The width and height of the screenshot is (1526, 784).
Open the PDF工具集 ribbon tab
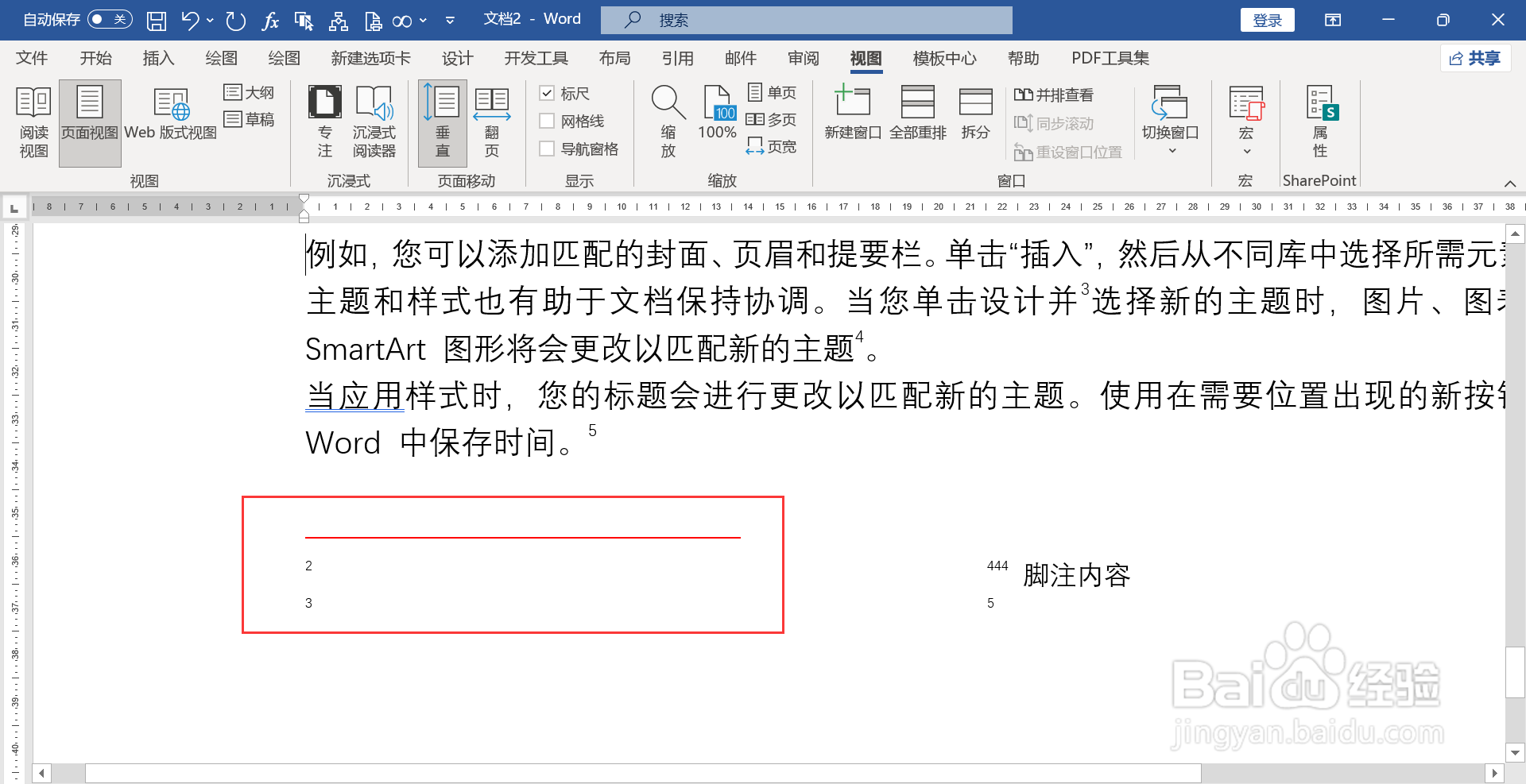1110,57
